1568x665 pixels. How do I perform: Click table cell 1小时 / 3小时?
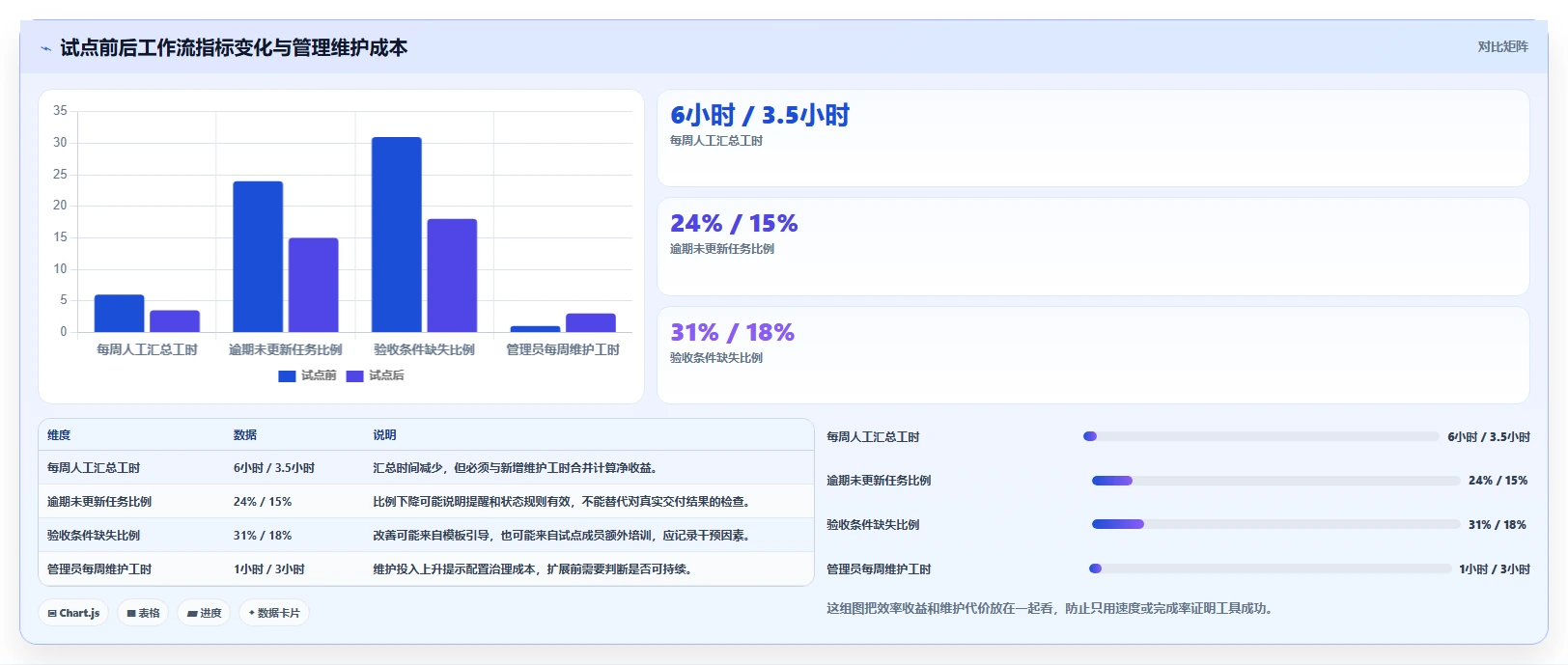(x=269, y=569)
